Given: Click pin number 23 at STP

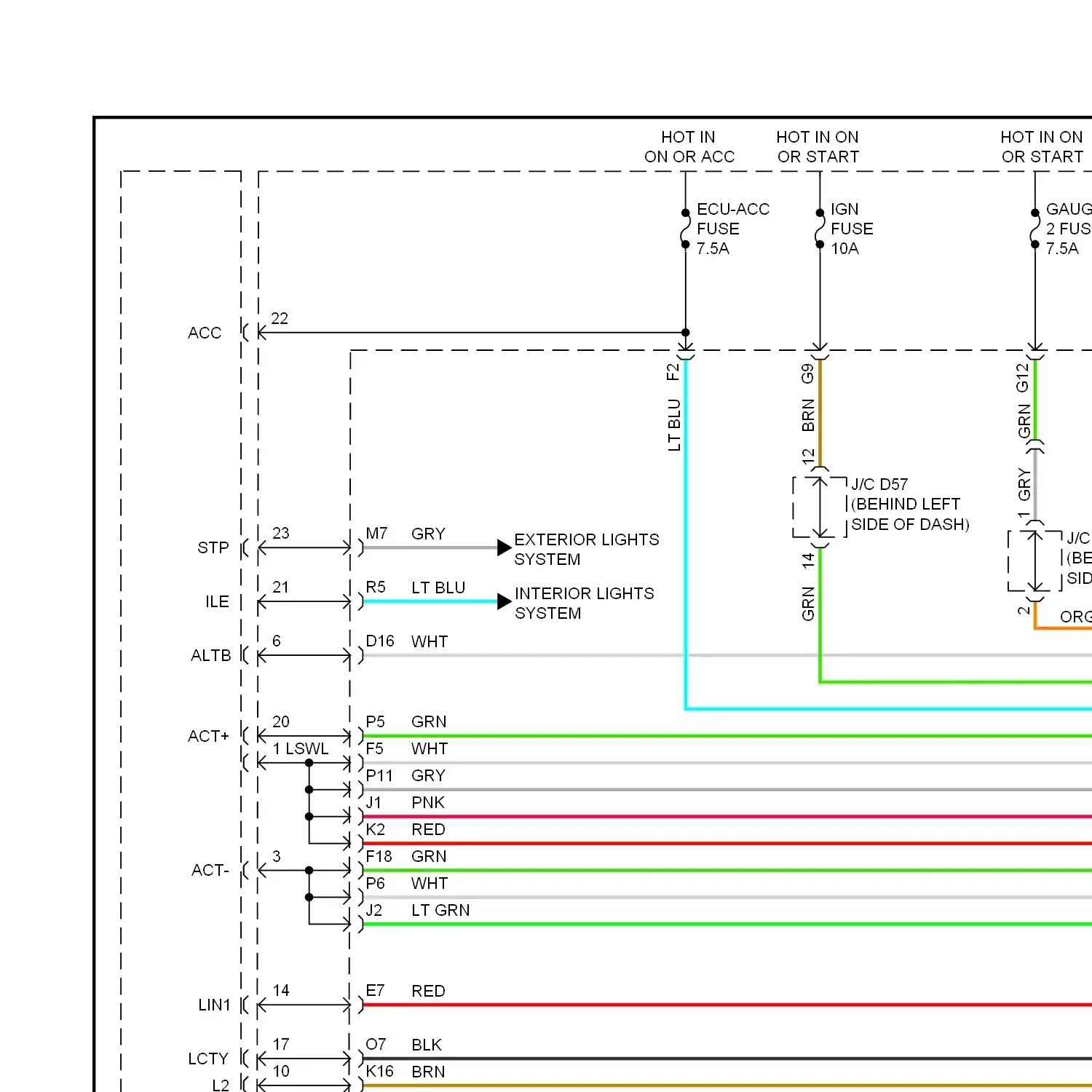Looking at the screenshot, I should pyautogui.click(x=280, y=534).
